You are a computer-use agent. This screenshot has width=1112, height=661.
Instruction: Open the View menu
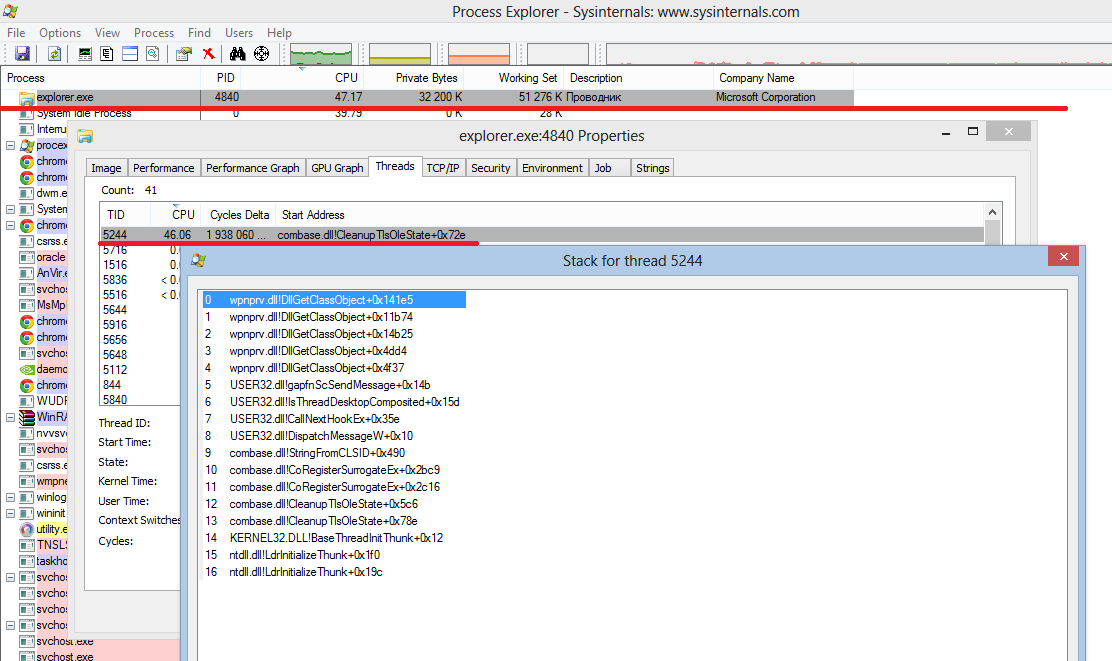click(x=107, y=33)
